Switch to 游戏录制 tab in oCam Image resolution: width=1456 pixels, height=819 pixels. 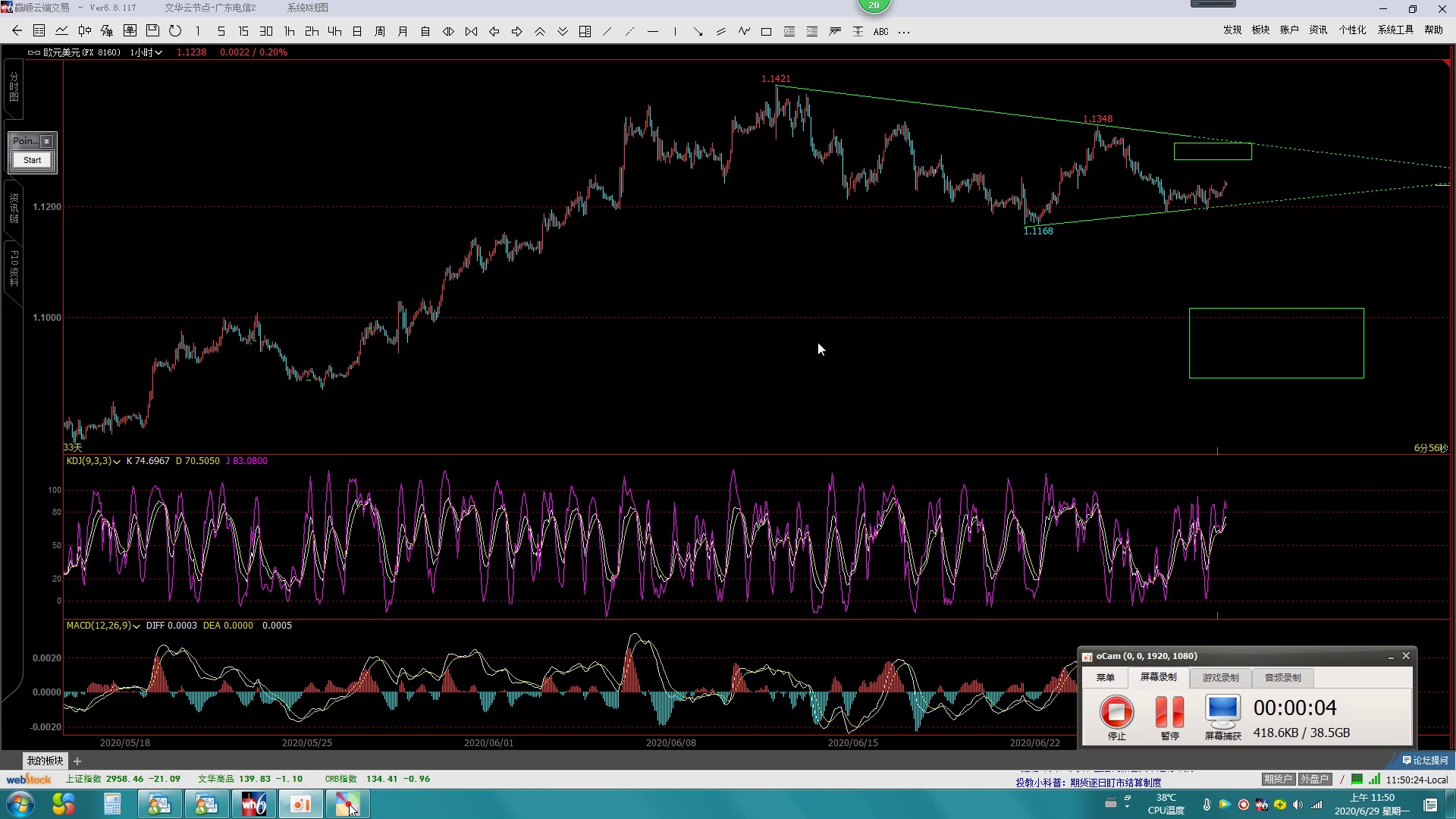point(1219,678)
